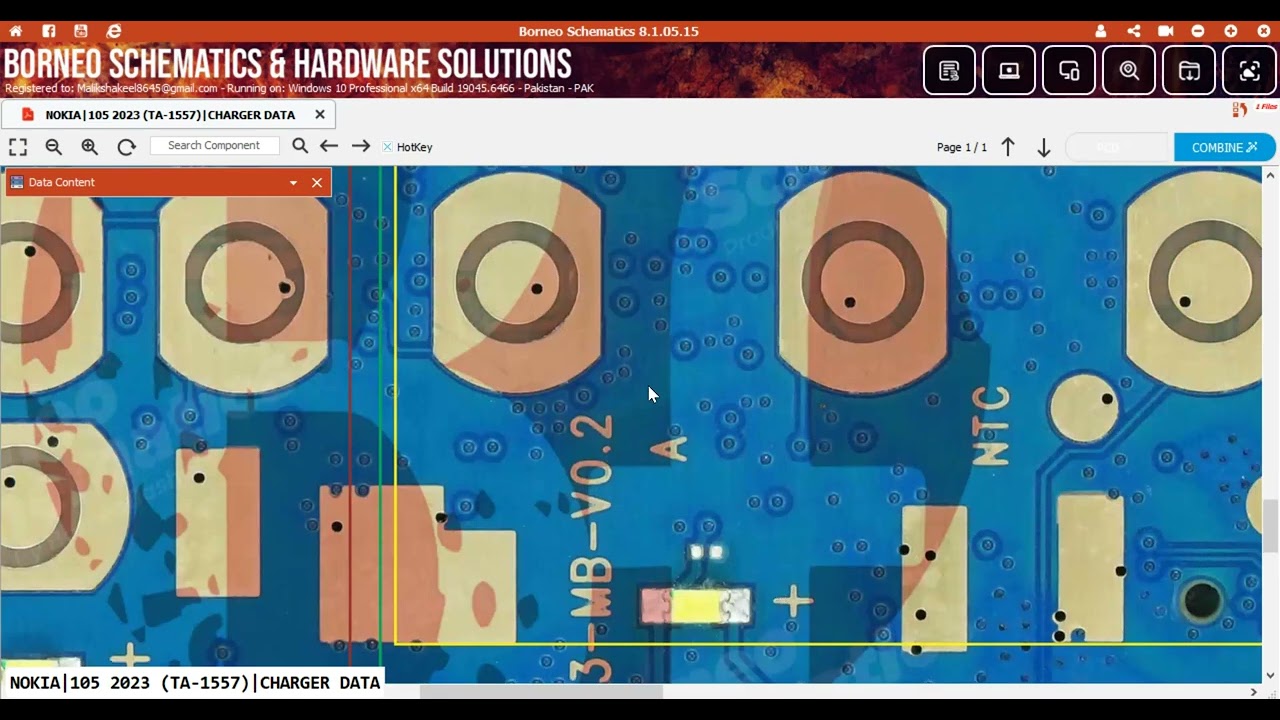Zoom in on the board image

pos(90,147)
